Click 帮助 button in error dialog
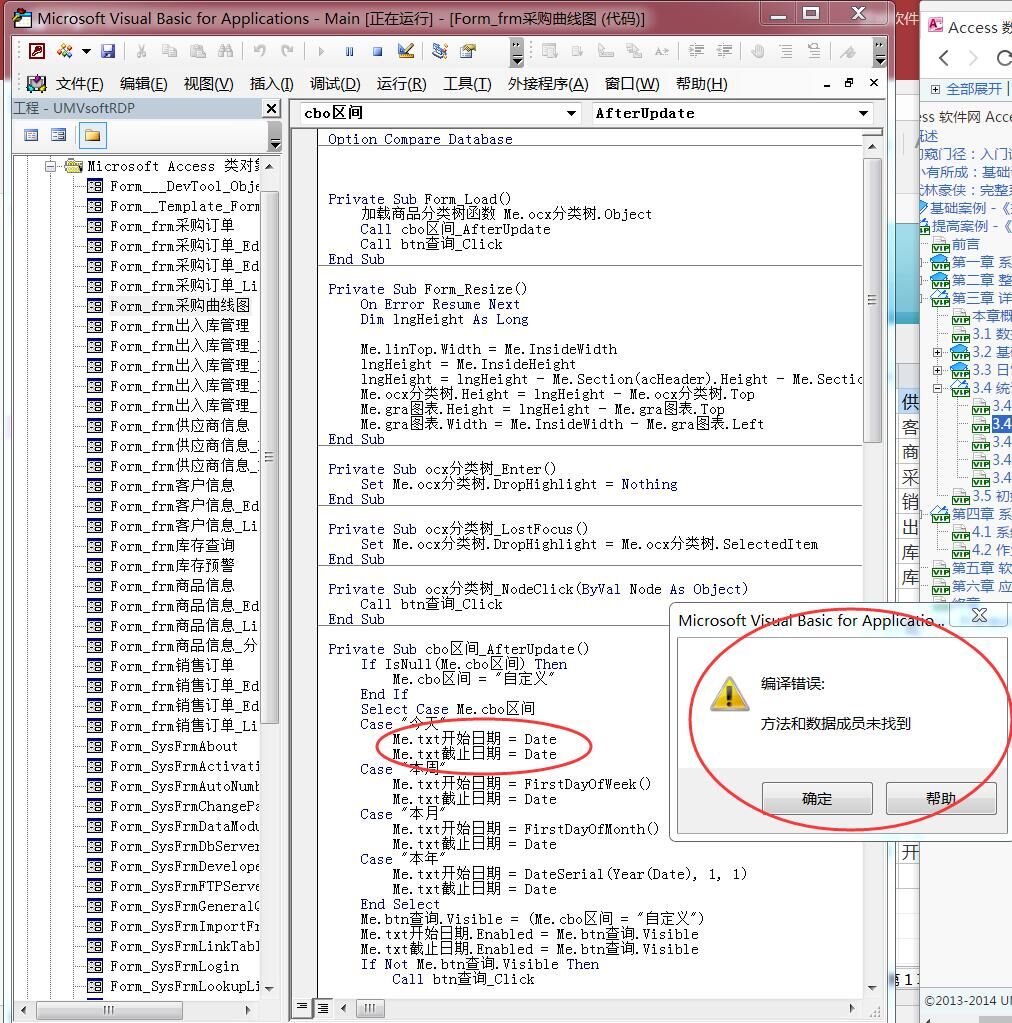Screen dimensions: 1012x1023 [x=940, y=798]
